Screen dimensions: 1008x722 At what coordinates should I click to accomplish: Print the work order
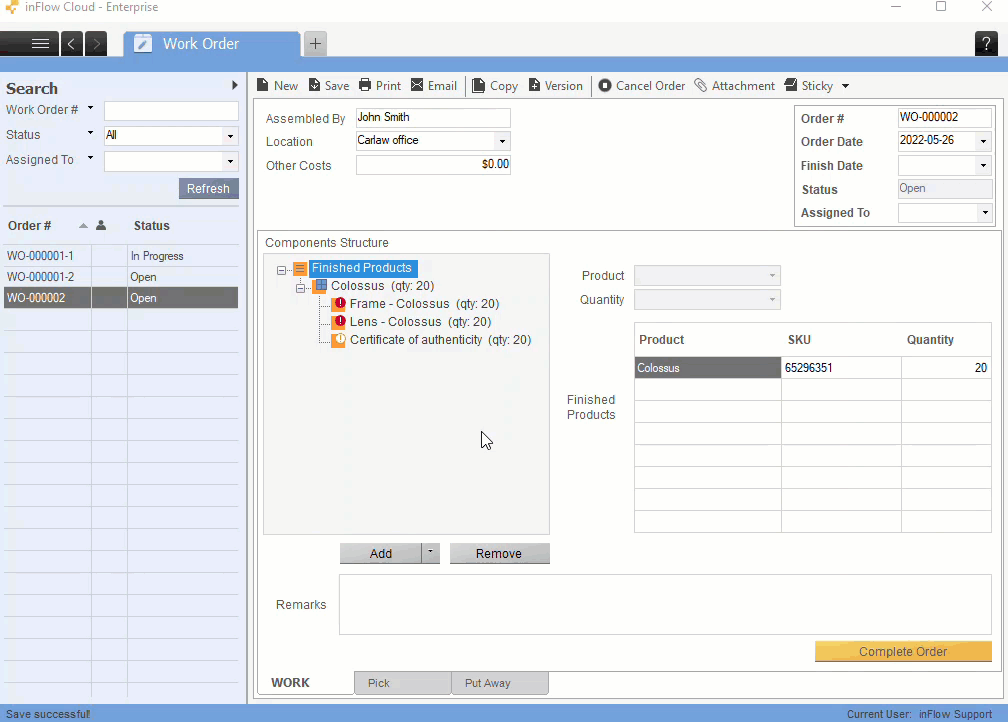click(x=379, y=85)
